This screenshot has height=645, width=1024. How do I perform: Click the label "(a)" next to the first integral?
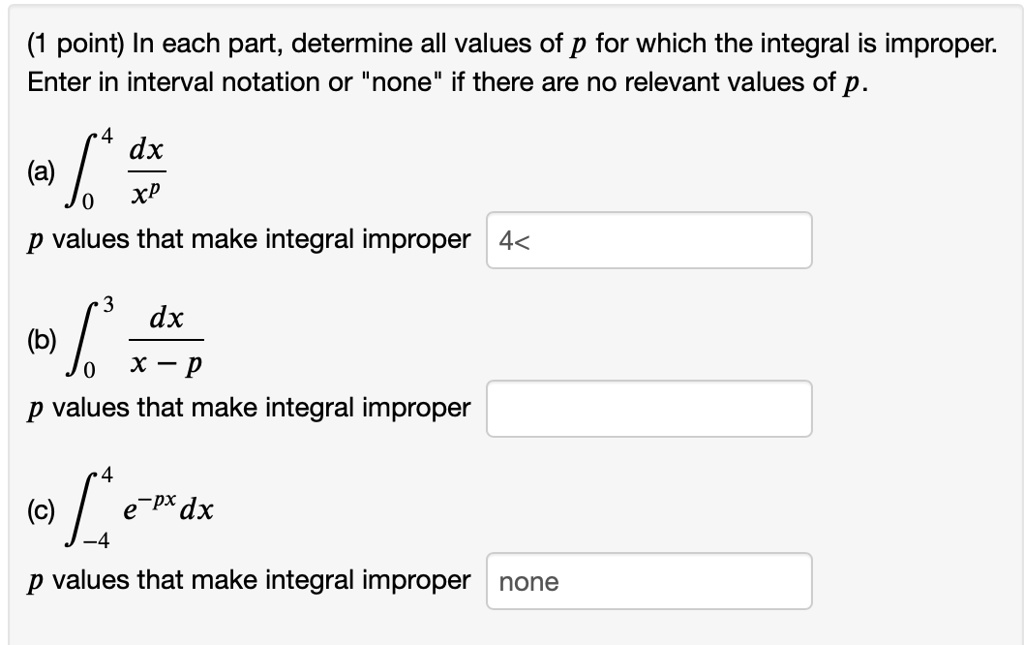pos(41,171)
